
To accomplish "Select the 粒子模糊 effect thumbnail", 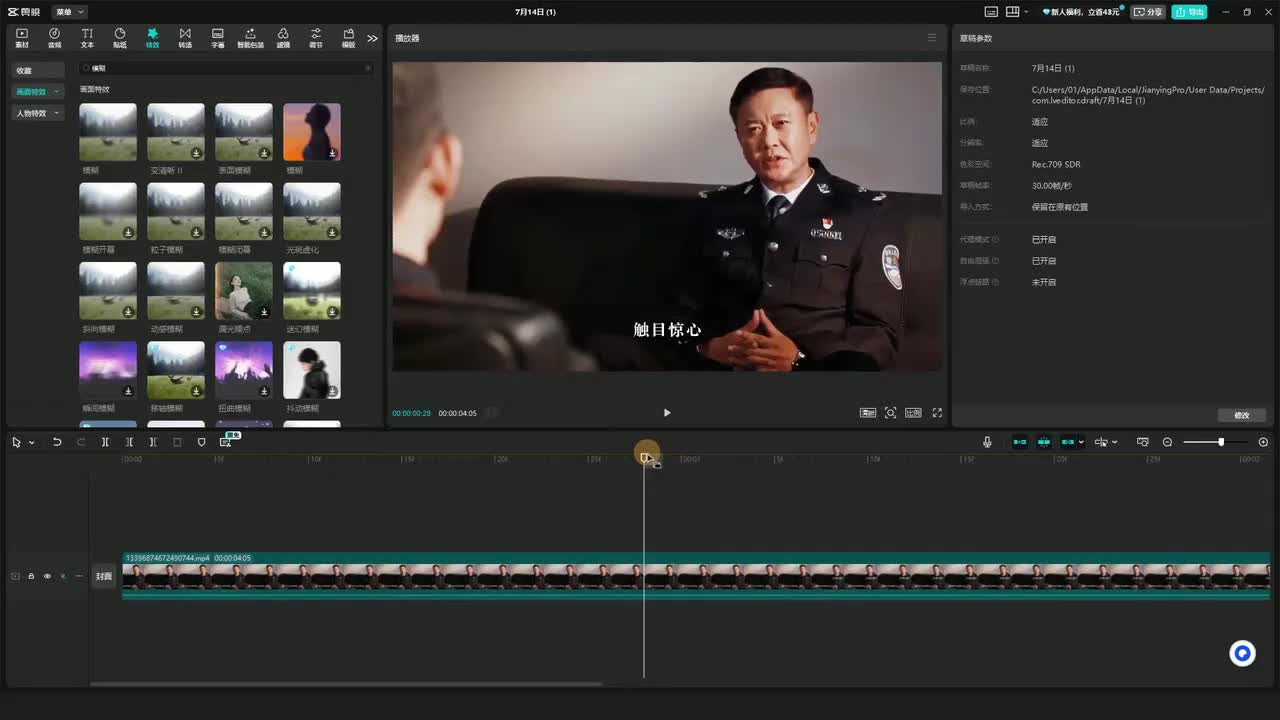I will [x=176, y=211].
